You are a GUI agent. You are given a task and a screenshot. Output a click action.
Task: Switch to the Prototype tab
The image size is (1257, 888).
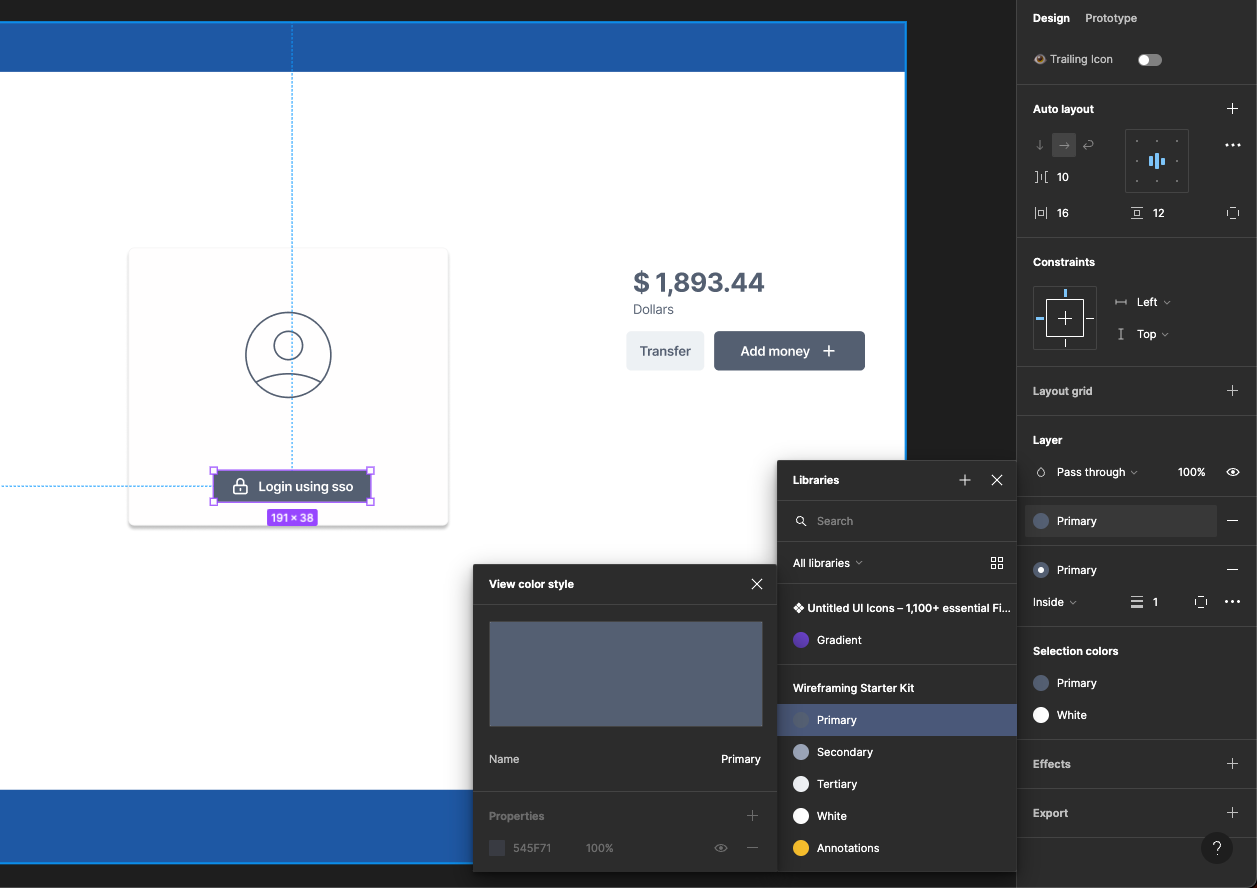coord(1110,18)
